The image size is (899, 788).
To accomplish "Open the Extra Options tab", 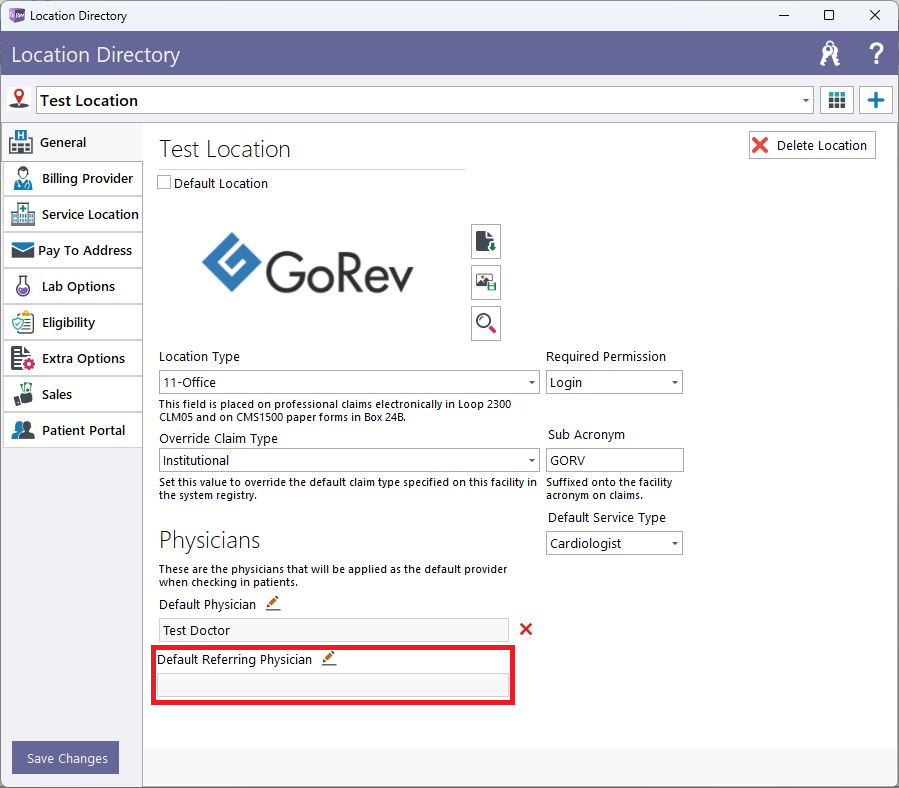I will point(73,358).
